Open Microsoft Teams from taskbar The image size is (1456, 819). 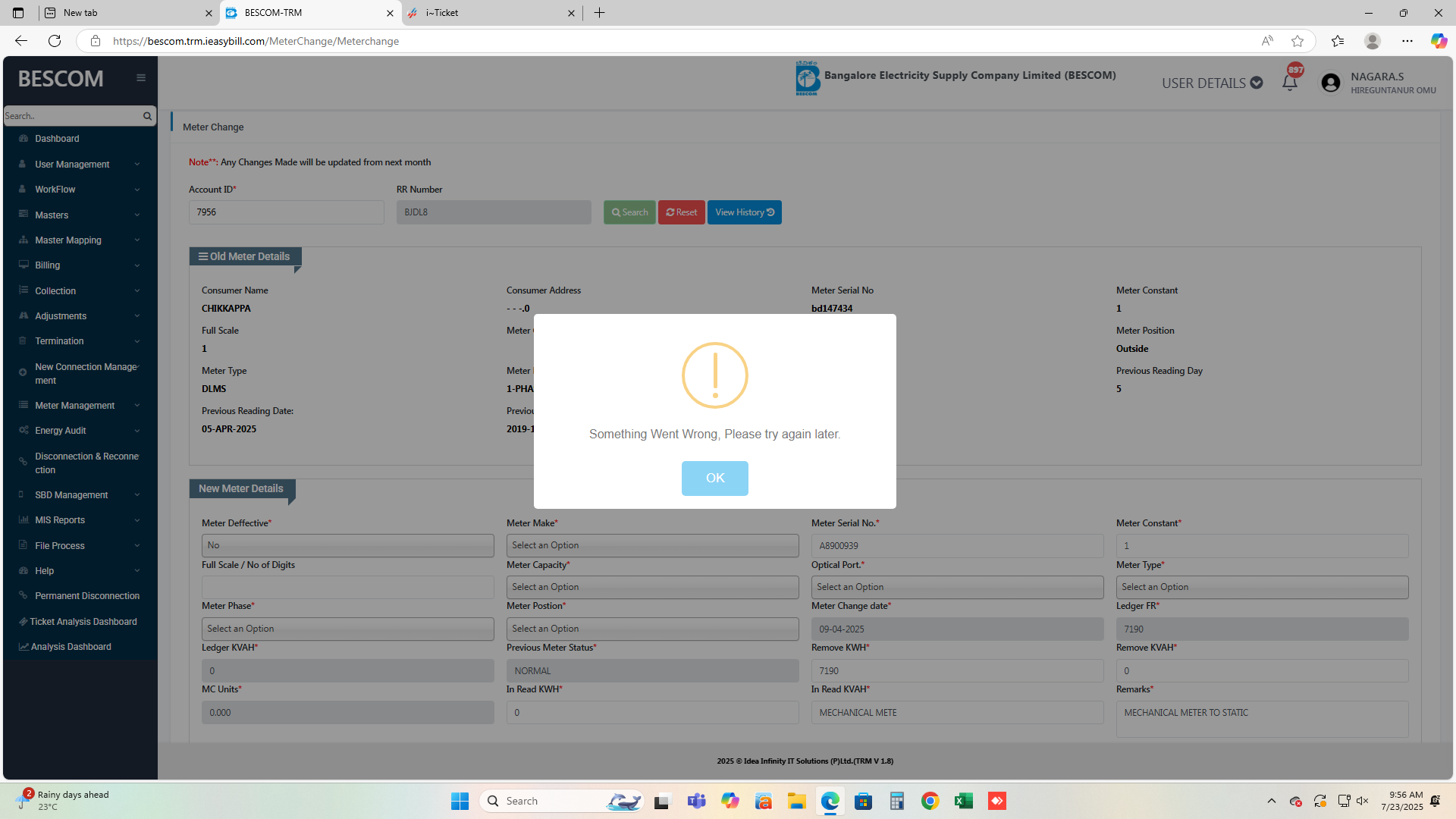[696, 801]
